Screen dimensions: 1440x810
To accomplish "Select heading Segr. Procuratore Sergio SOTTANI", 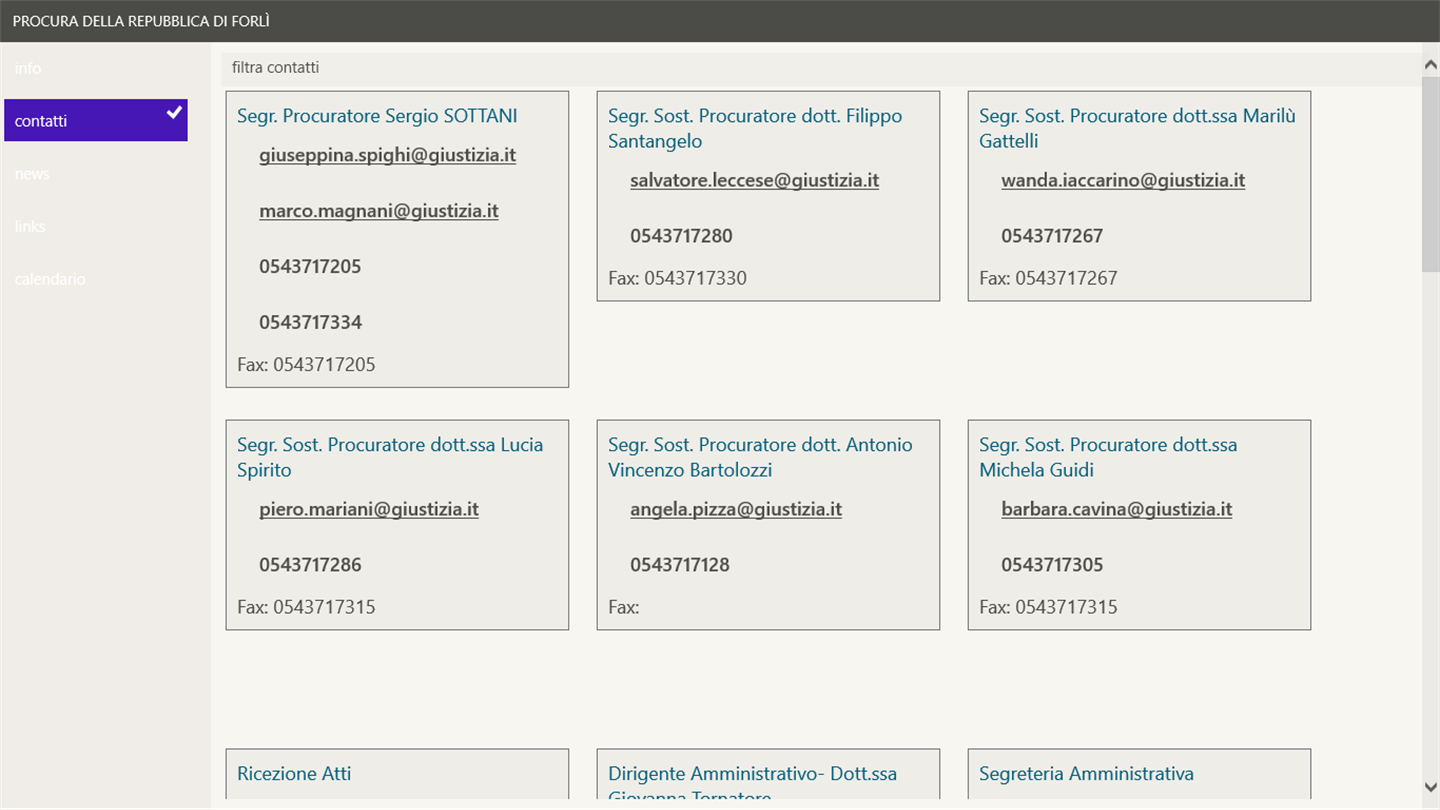I will pyautogui.click(x=377, y=116).
